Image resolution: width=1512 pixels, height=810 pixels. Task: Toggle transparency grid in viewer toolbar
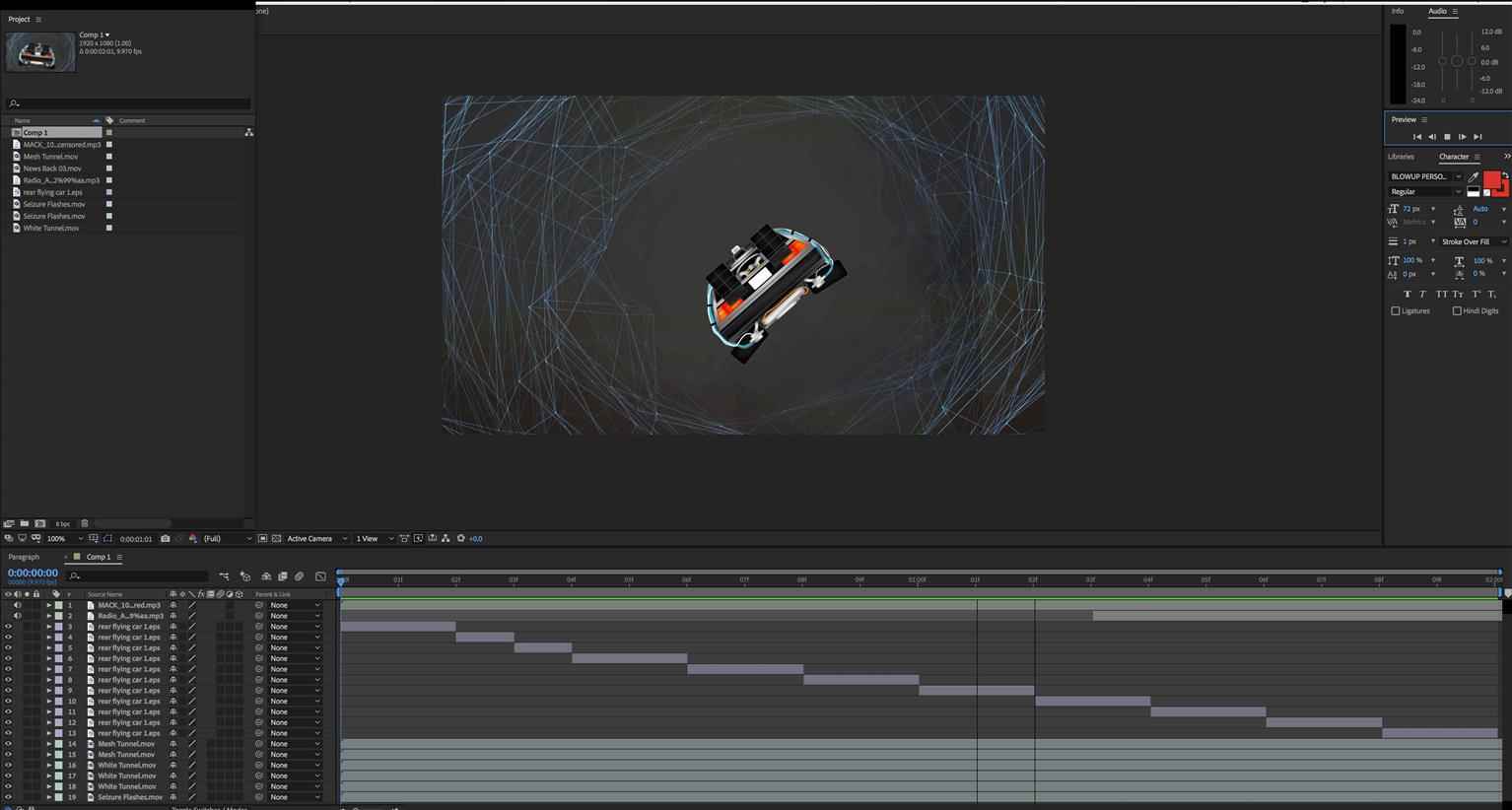pos(277,539)
